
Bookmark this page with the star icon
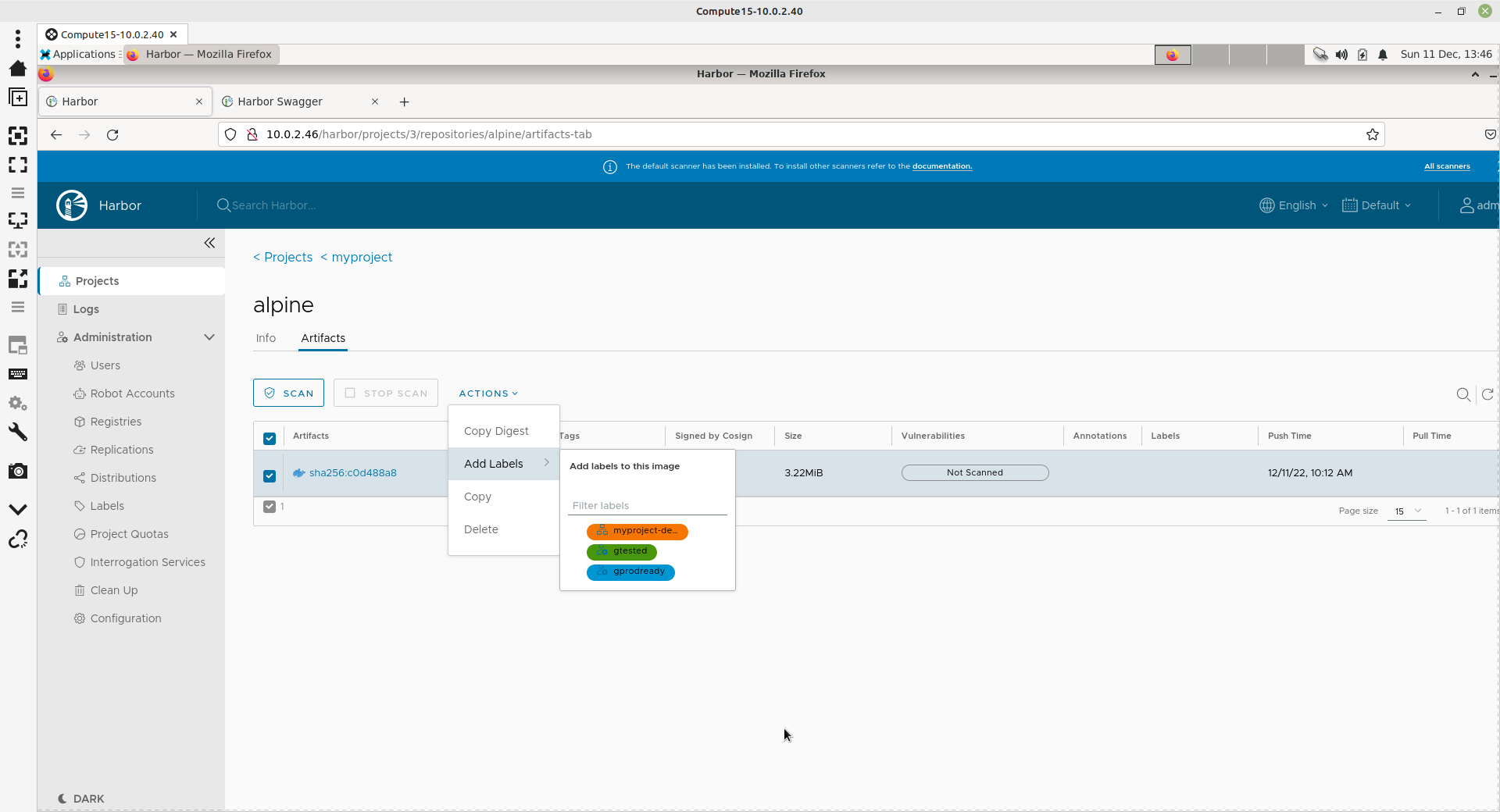tap(1372, 134)
